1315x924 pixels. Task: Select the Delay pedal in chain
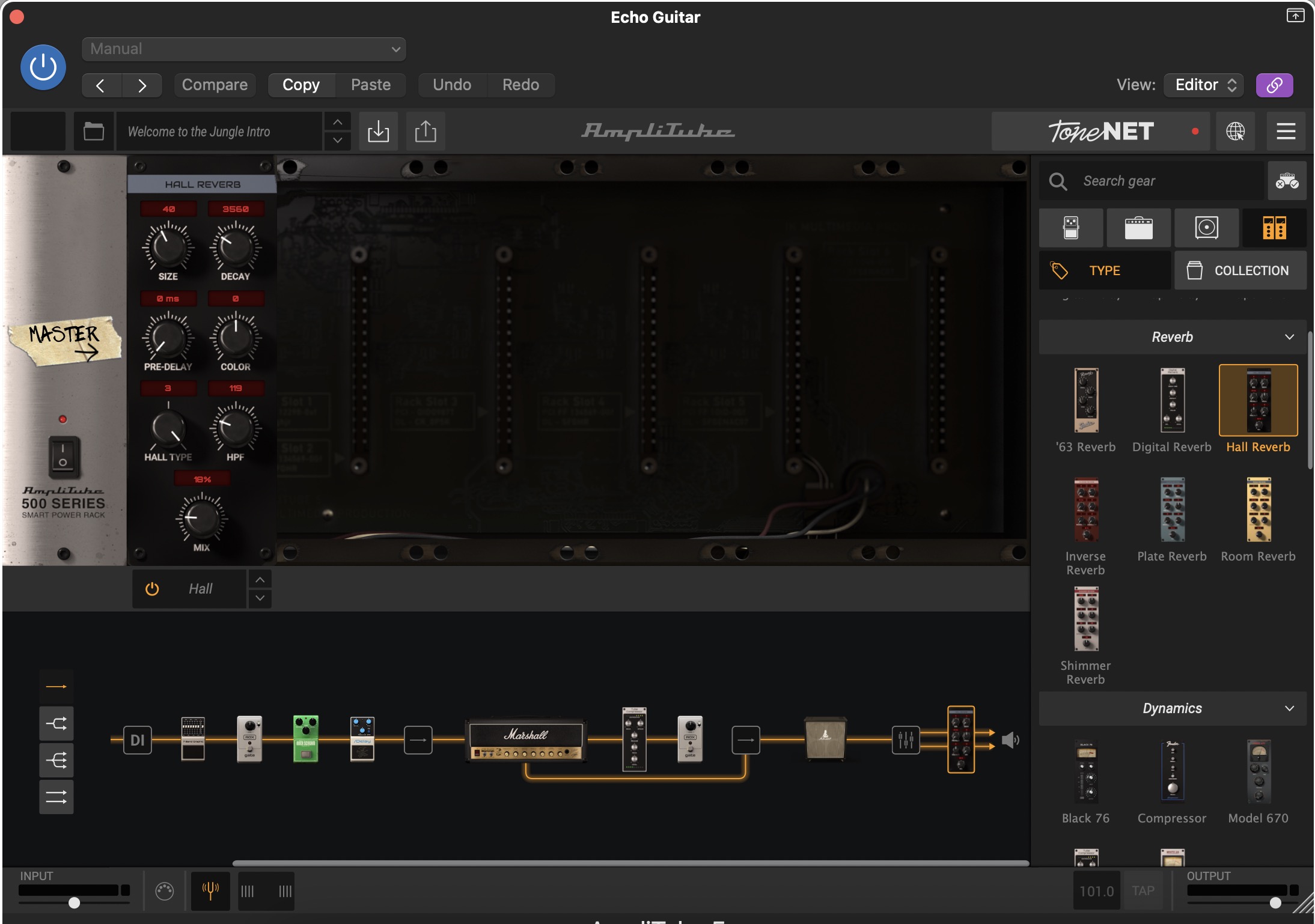click(362, 738)
